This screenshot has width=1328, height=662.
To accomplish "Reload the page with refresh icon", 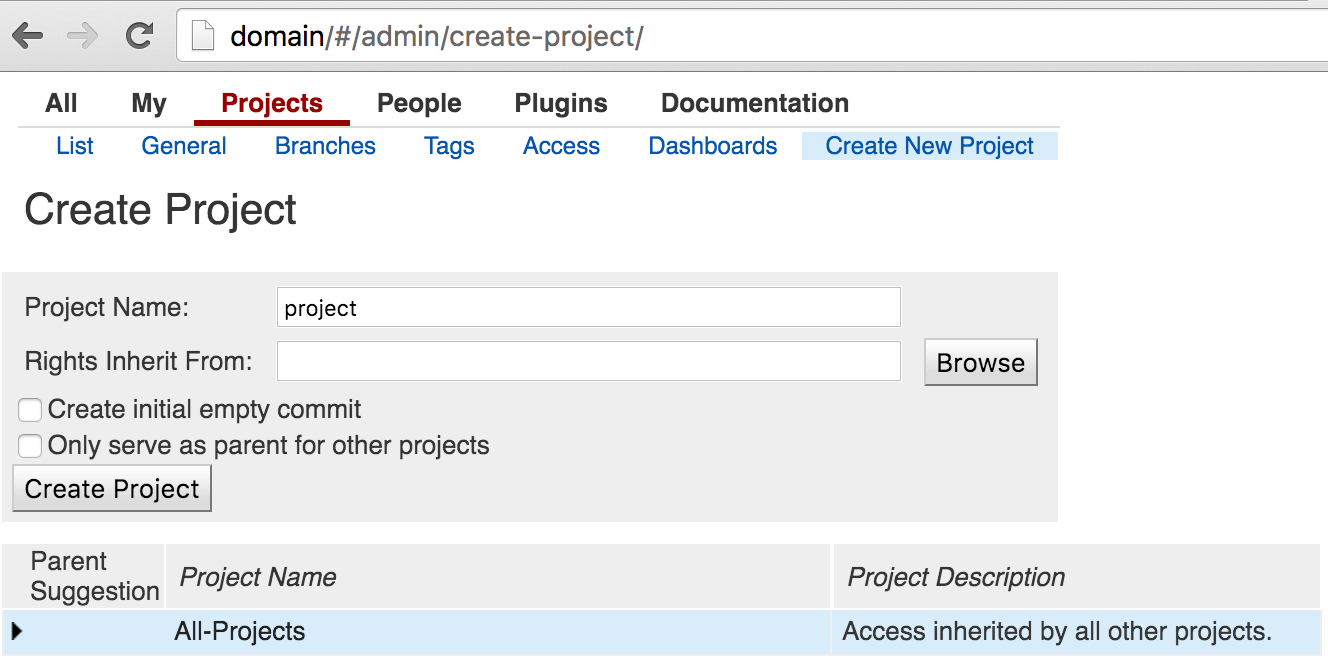I will click(x=139, y=37).
